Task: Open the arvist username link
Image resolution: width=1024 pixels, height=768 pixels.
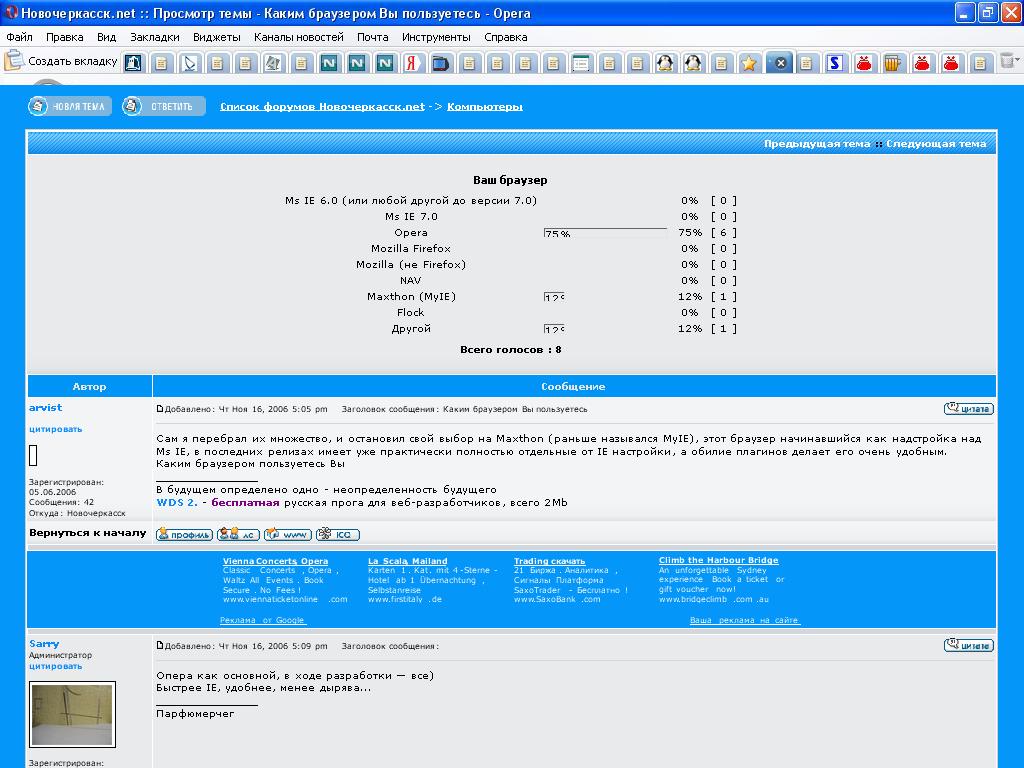Action: point(46,408)
